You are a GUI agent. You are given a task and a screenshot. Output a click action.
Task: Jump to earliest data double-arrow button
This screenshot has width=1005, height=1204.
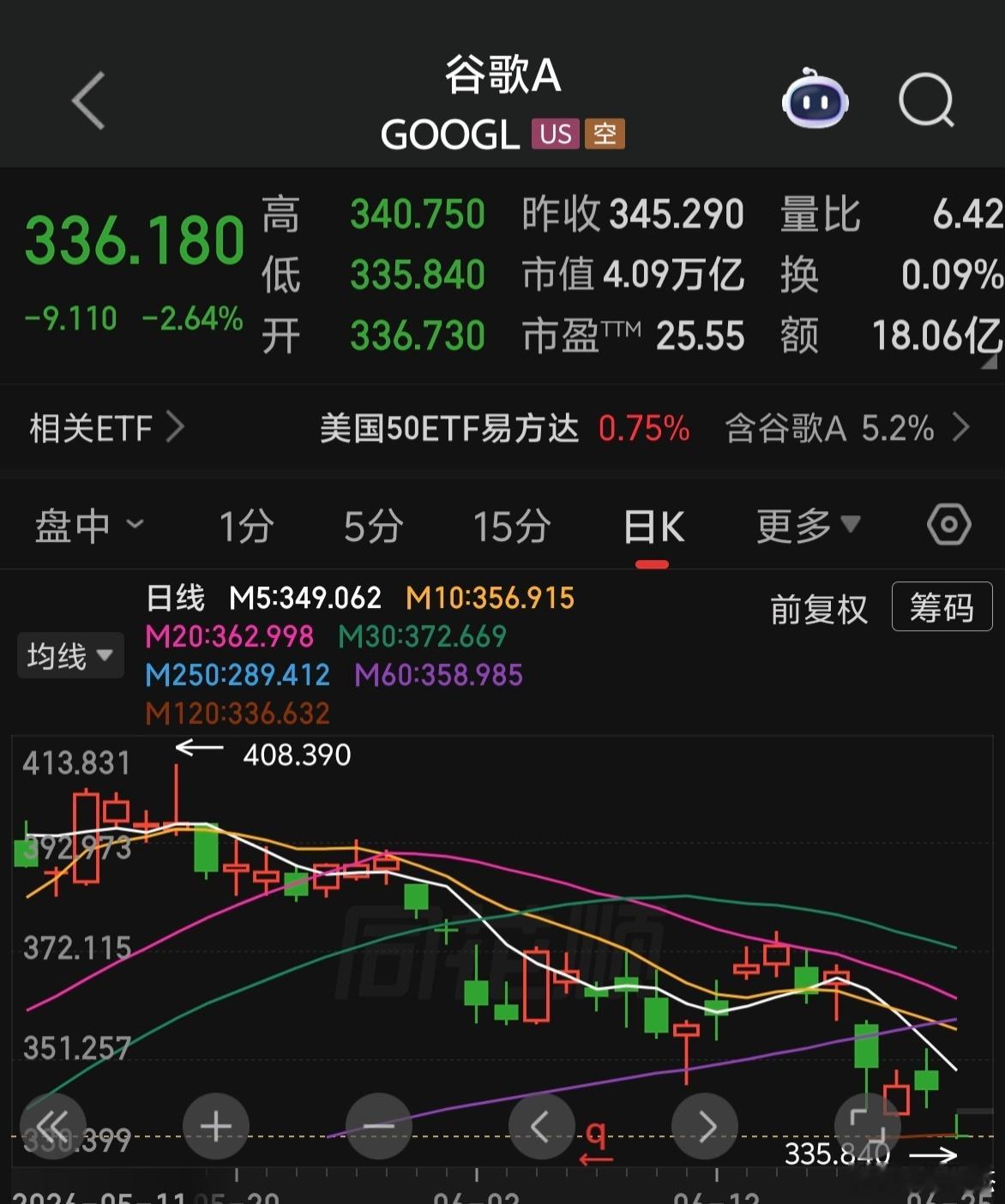pyautogui.click(x=53, y=1126)
